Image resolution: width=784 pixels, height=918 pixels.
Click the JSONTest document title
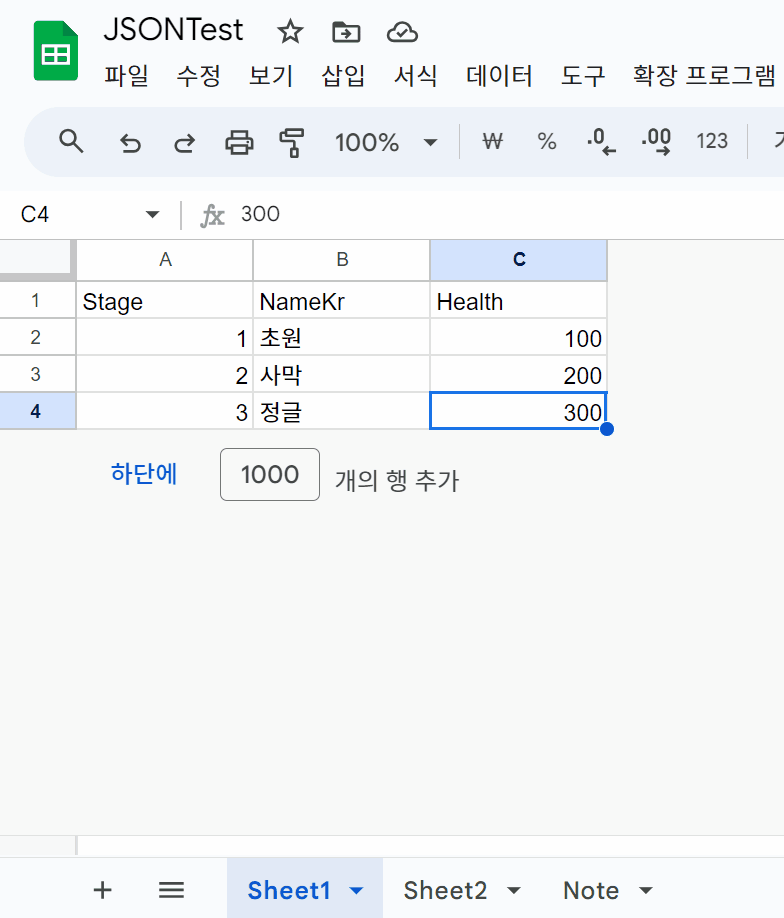coord(173,30)
